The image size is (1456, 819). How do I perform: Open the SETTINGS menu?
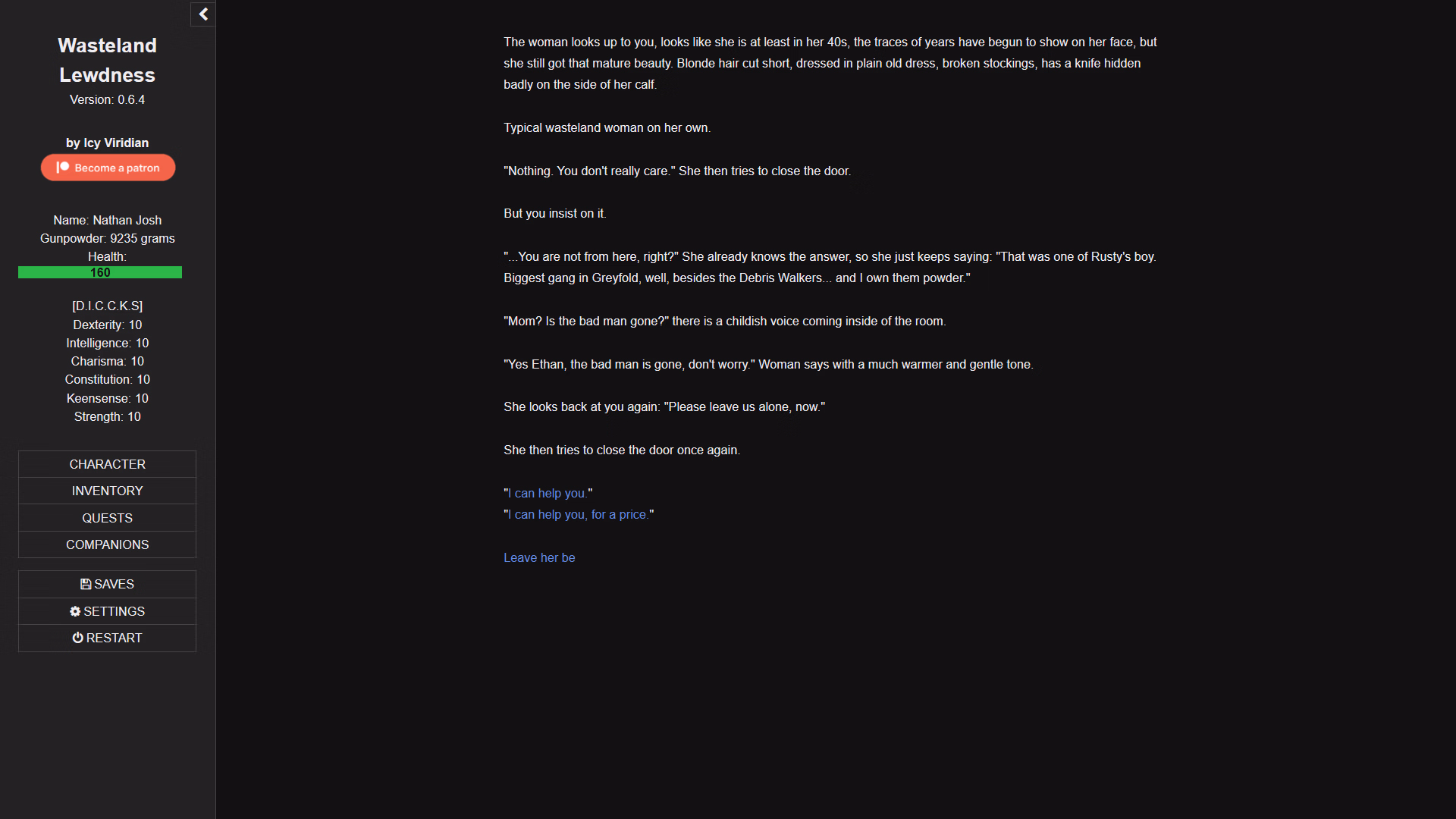pos(107,611)
